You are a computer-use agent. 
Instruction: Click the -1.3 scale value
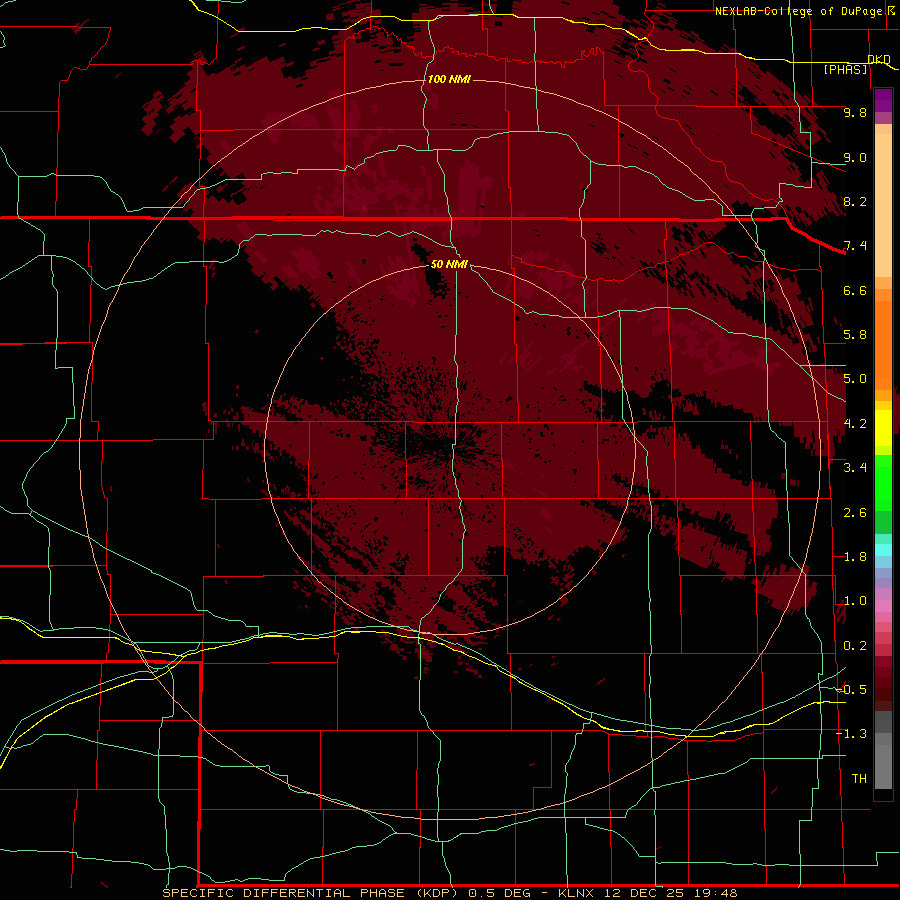coord(851,734)
